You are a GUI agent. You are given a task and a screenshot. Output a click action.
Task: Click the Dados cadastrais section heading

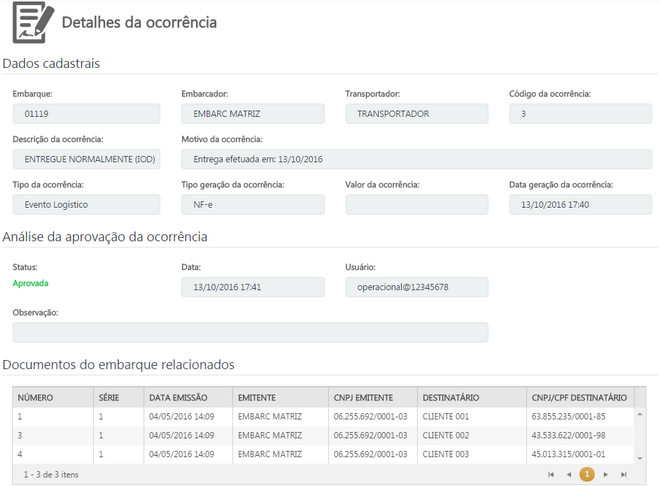pyautogui.click(x=51, y=64)
